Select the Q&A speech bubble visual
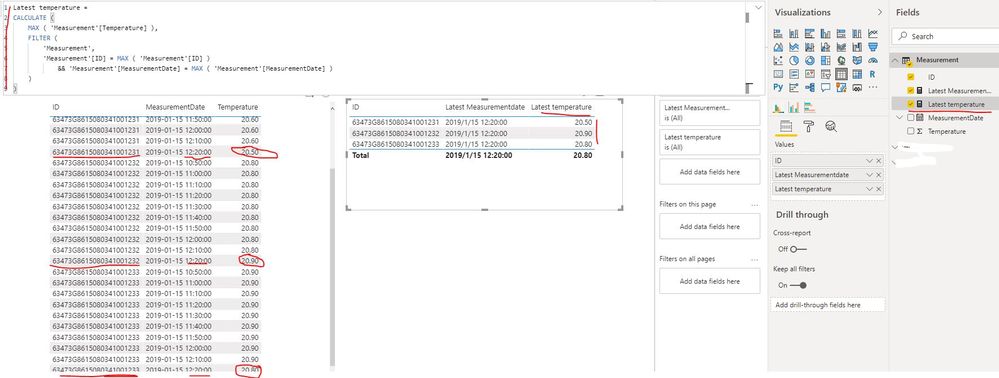This screenshot has height=378, width=999. (x=826, y=87)
